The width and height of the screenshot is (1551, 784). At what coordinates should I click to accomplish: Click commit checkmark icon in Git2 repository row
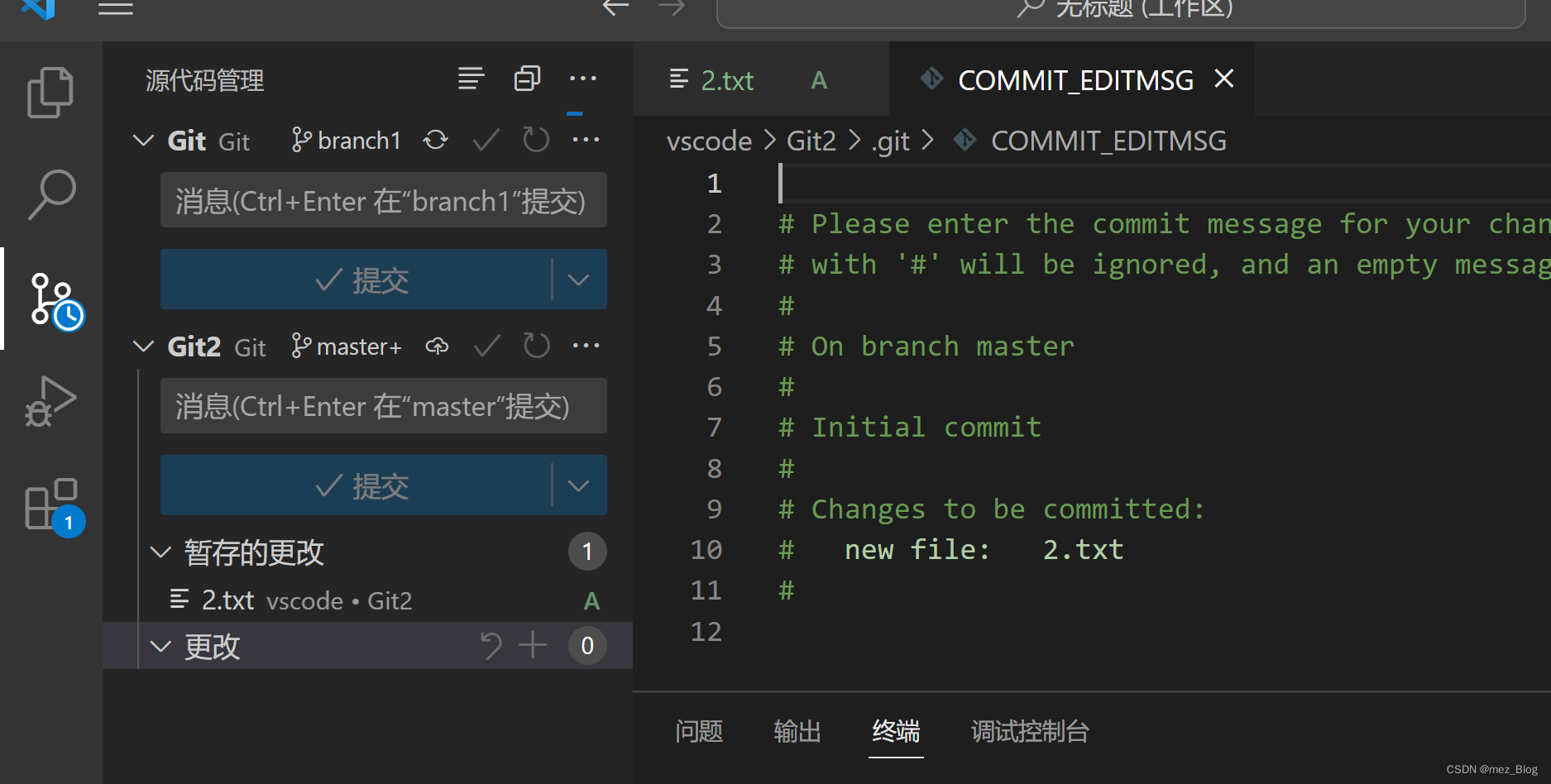click(487, 347)
